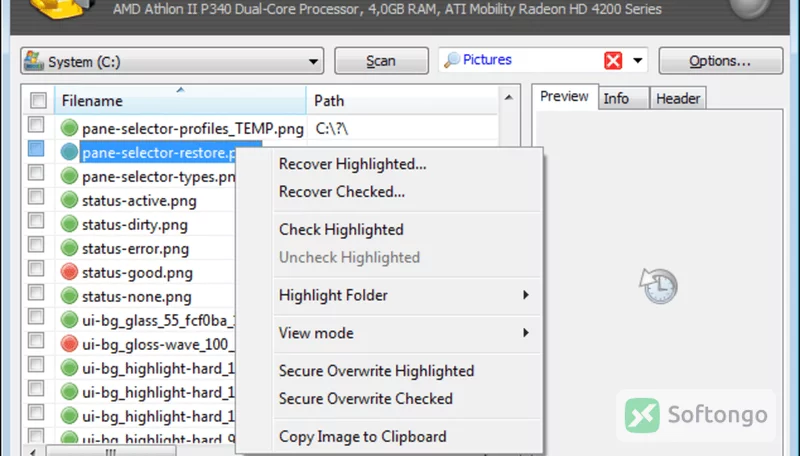The image size is (800, 456).
Task: Click green icon next to status-dirty.png
Action: [x=69, y=224]
